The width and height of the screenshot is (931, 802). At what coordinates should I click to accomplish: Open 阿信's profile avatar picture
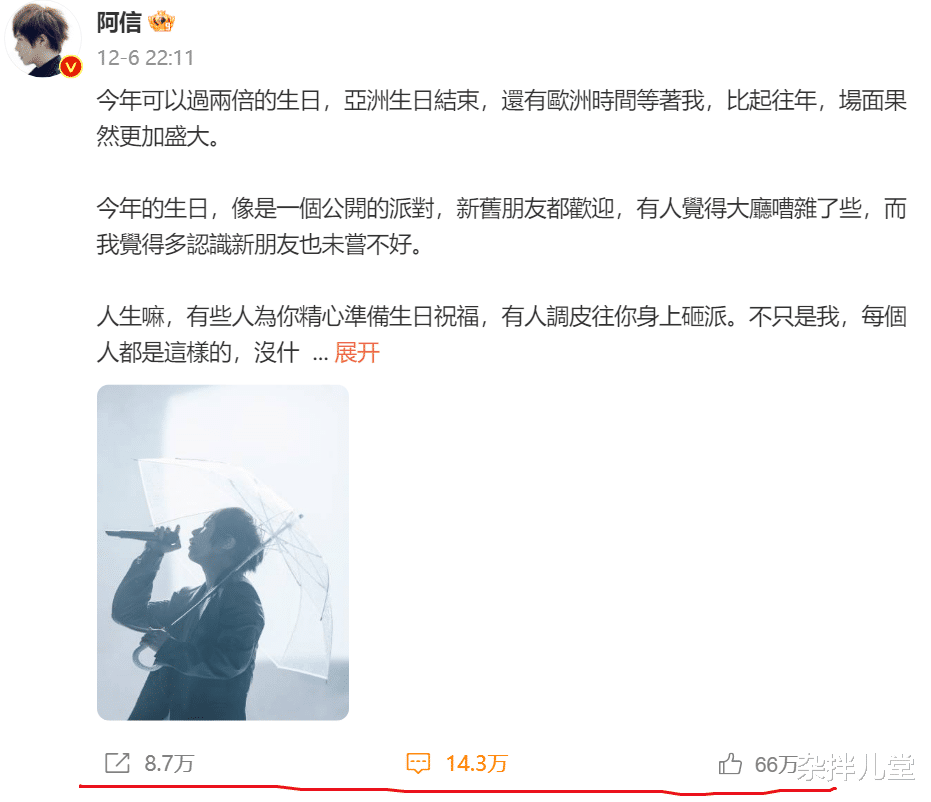point(43,39)
